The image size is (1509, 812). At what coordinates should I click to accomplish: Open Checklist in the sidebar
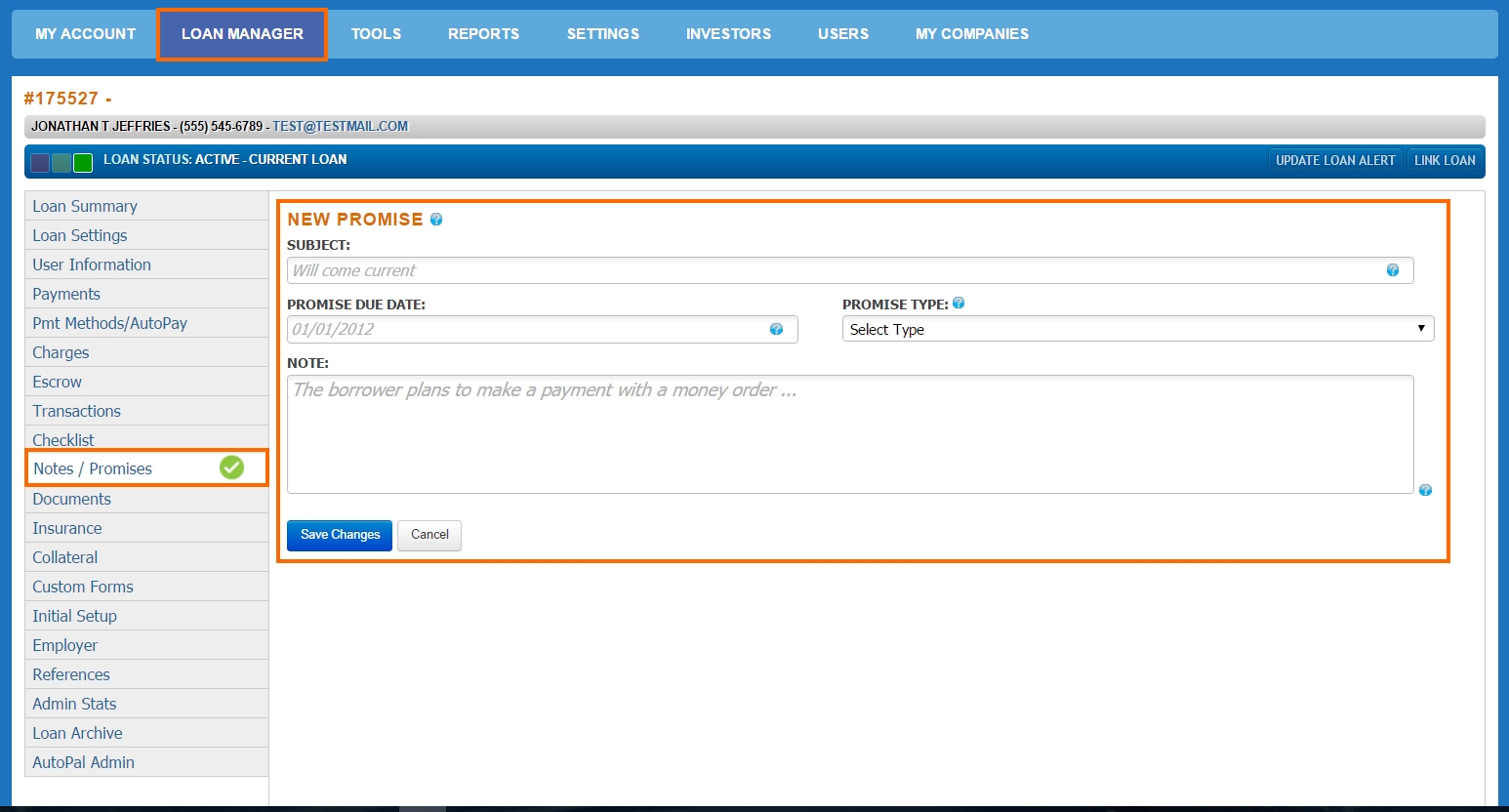(146, 439)
